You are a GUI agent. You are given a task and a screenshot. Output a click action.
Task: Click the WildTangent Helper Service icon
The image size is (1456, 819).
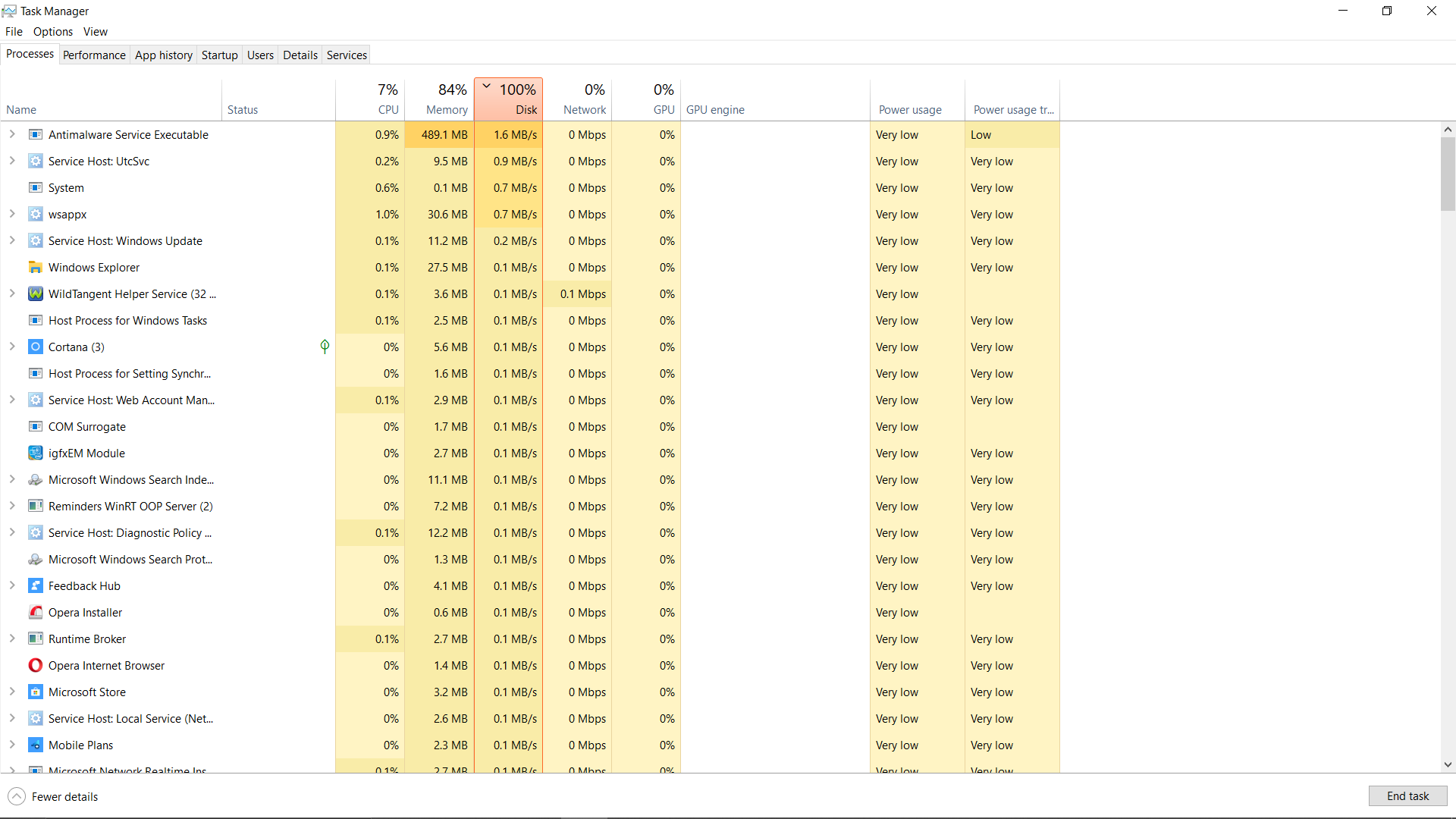point(36,294)
